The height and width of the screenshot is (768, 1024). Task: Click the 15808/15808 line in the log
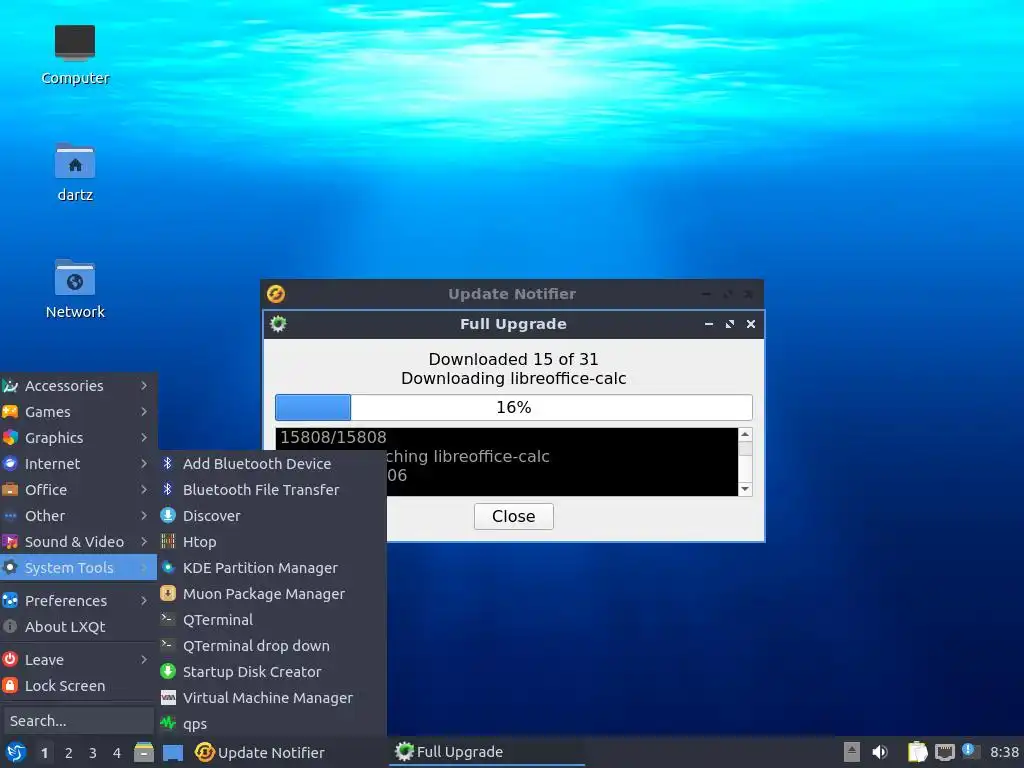(333, 437)
